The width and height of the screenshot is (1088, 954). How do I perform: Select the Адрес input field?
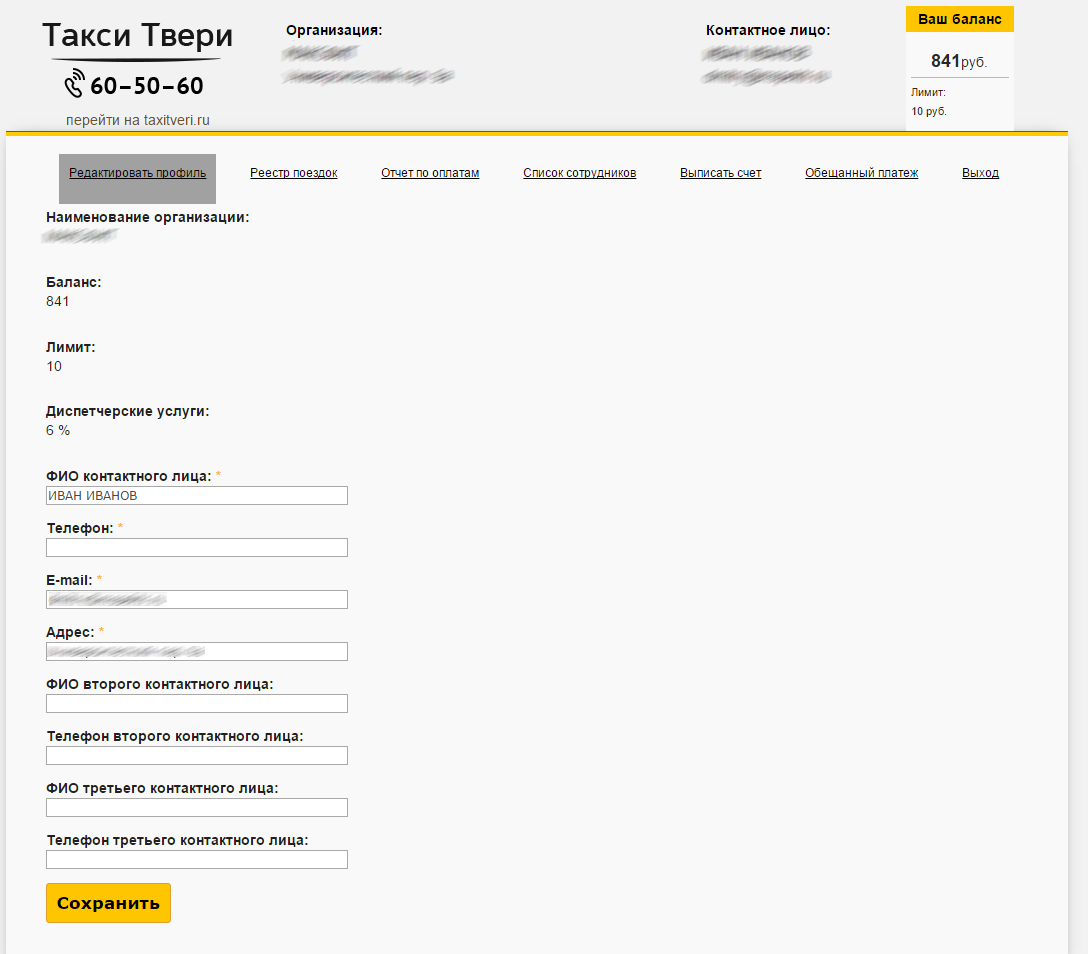197,651
